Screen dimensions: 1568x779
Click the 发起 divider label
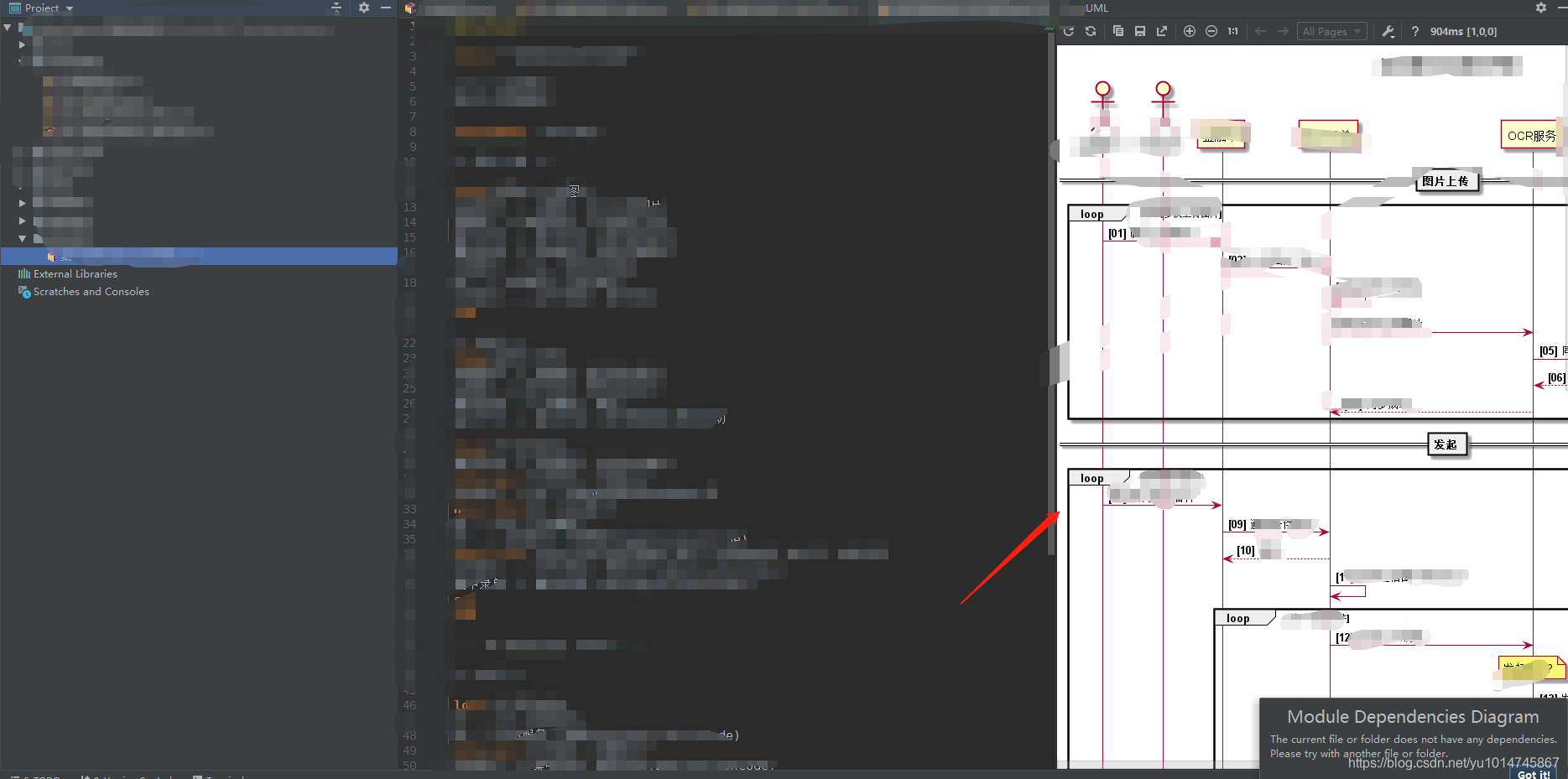point(1446,444)
